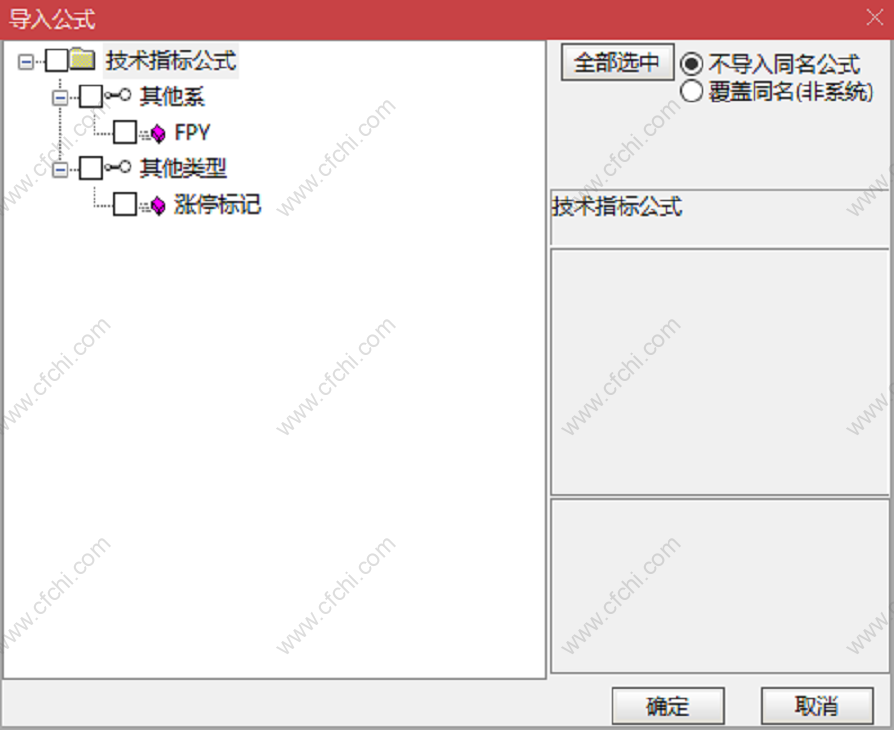
Task: Tick the FPY formula checkbox
Action: [125, 132]
